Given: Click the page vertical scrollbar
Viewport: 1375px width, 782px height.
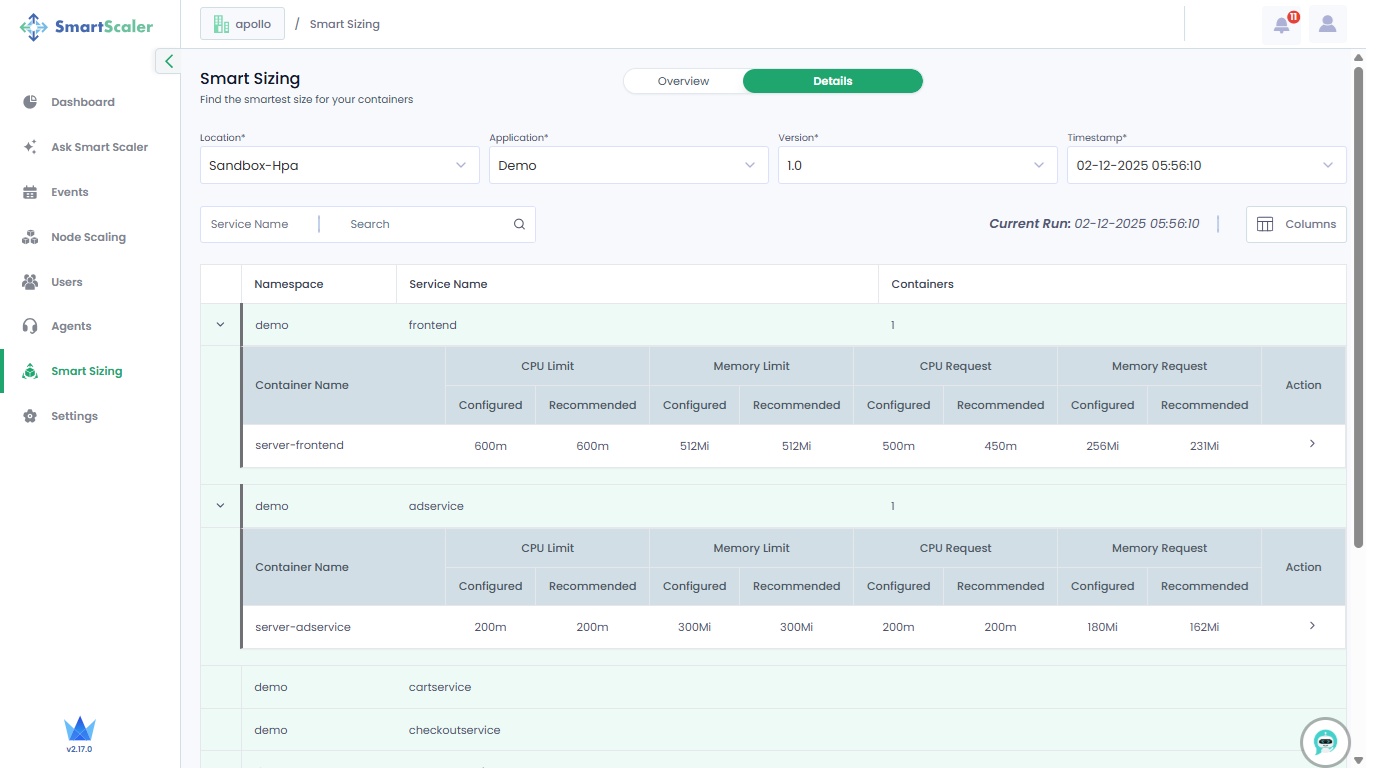Looking at the screenshot, I should [x=1357, y=300].
